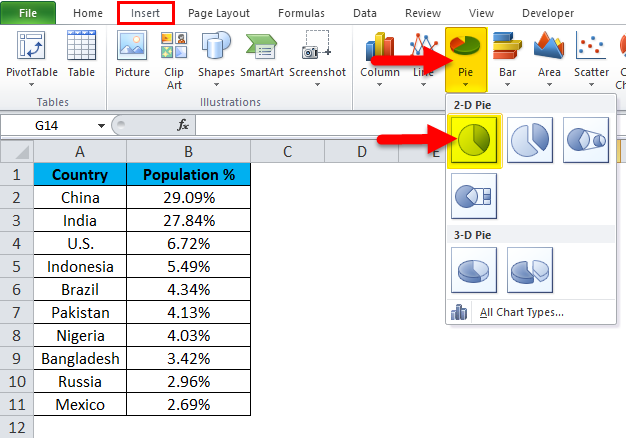
Task: Choose the Exploded 3-D pie chart
Action: 530,270
